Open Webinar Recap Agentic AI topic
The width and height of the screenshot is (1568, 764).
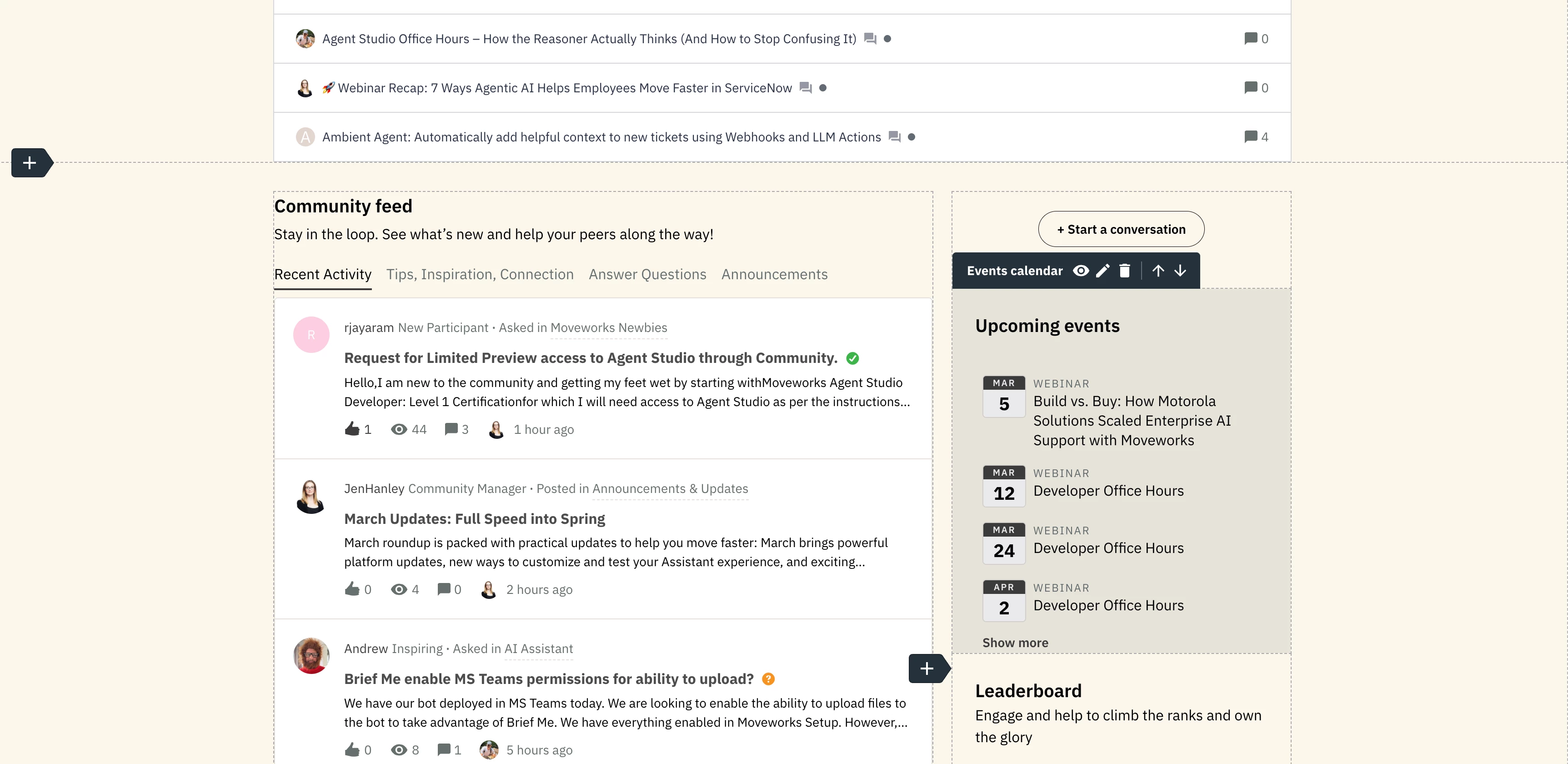[x=564, y=88]
